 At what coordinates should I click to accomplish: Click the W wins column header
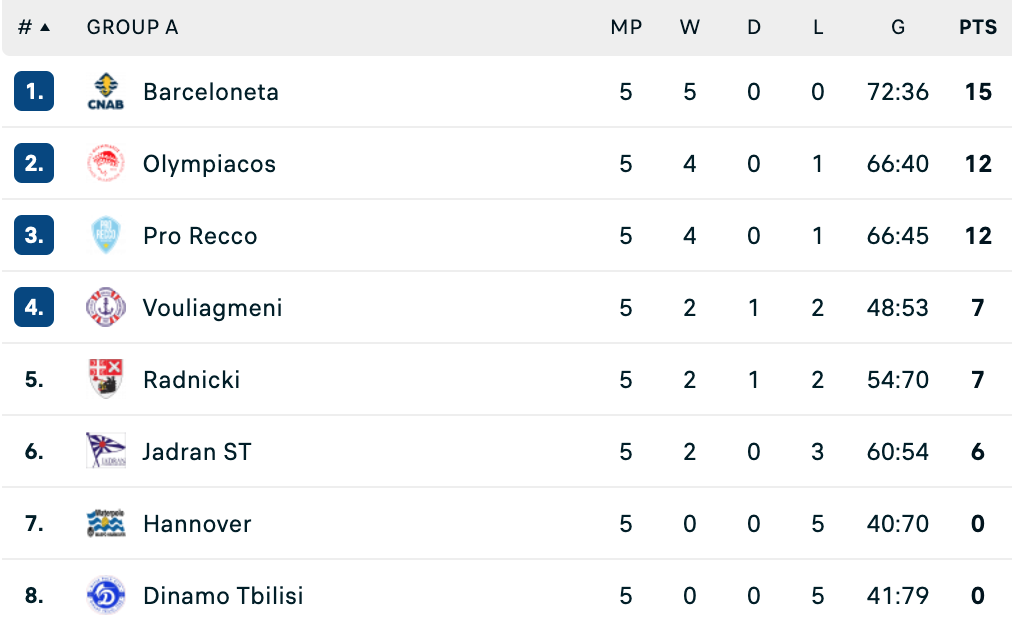point(689,27)
